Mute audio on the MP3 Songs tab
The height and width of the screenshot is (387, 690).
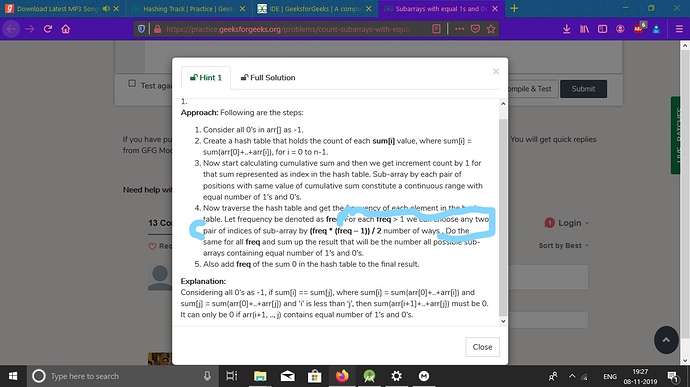[x=106, y=8]
